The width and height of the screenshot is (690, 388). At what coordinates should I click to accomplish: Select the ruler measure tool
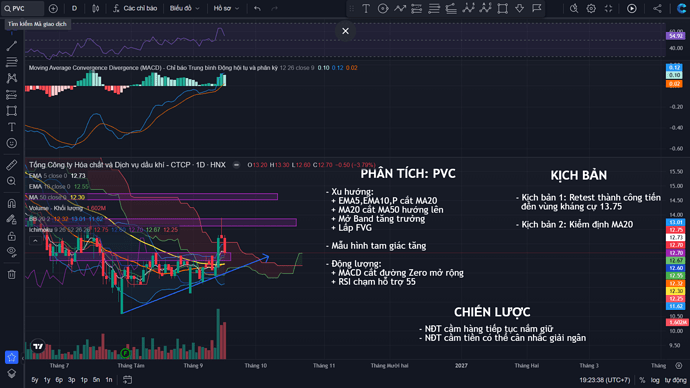[x=12, y=165]
